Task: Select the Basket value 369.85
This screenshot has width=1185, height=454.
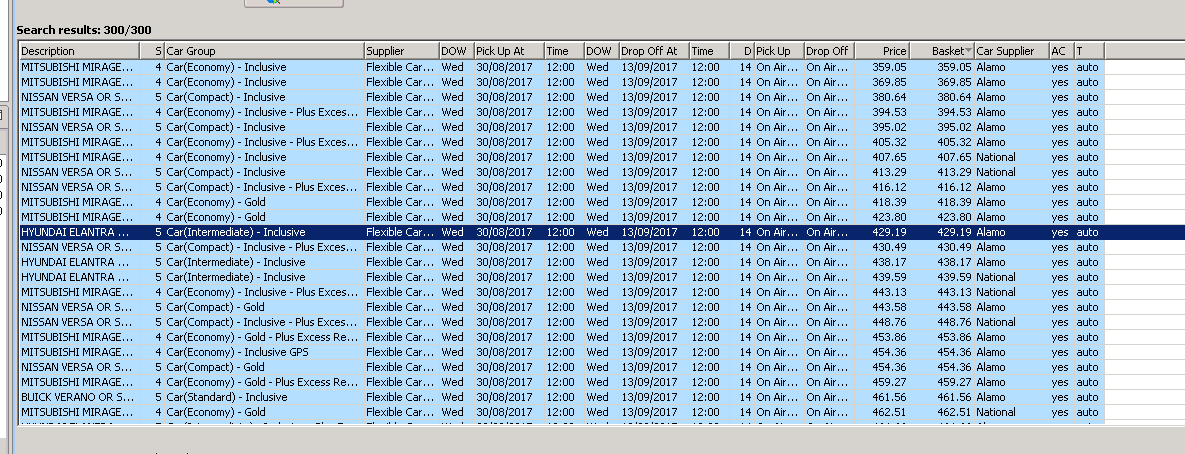Action: pyautogui.click(x=954, y=82)
